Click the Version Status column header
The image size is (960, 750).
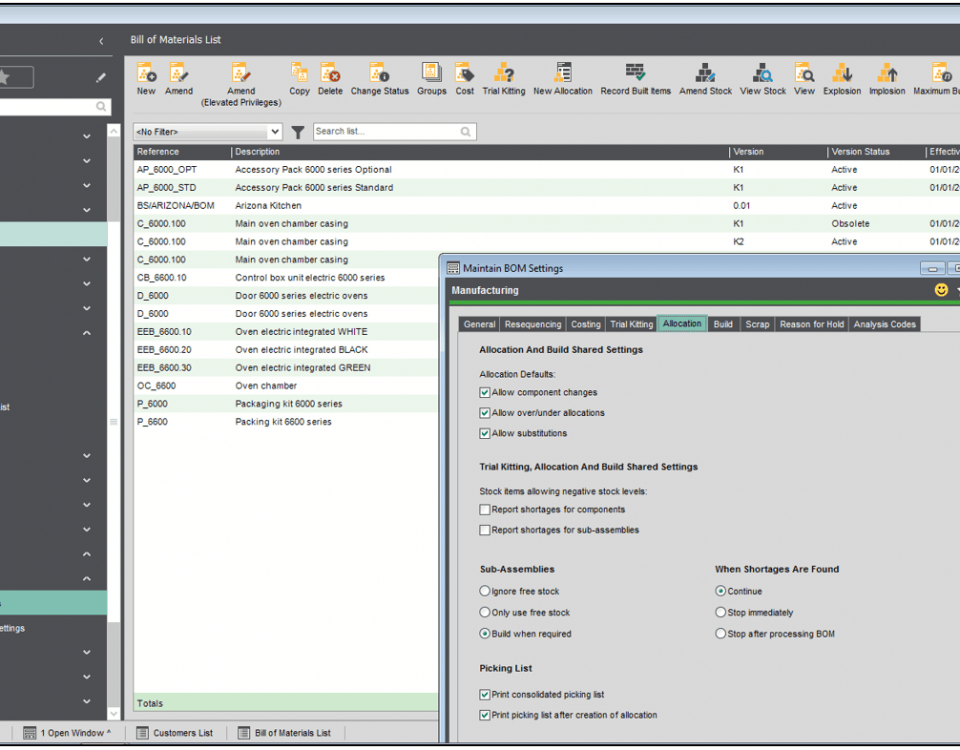click(876, 152)
